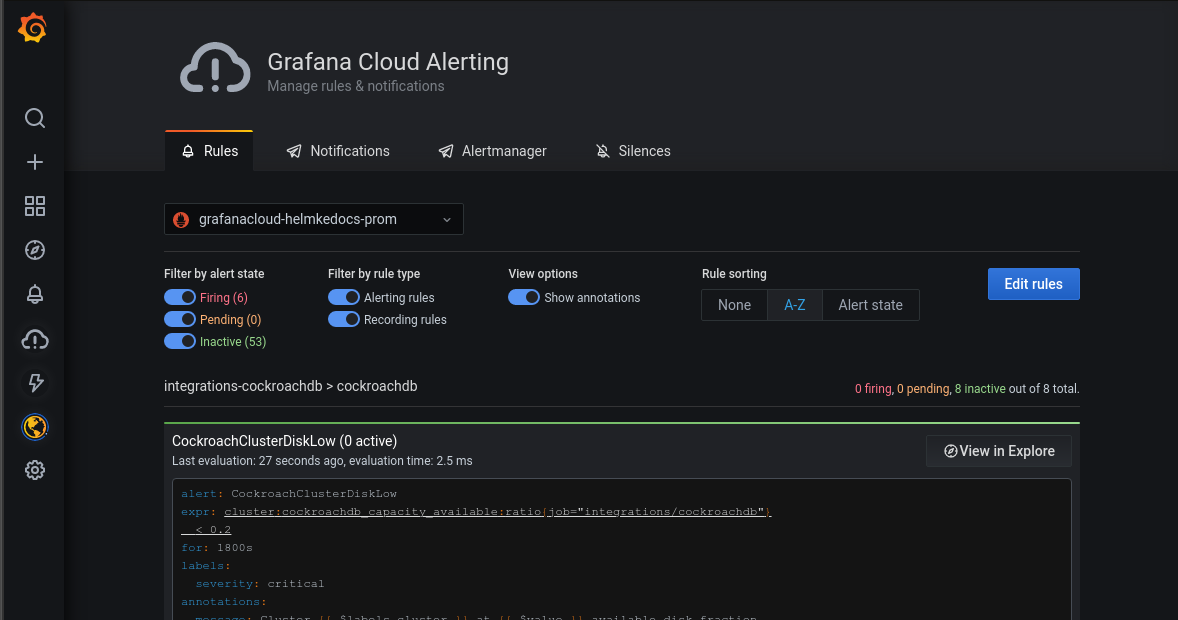1178x620 pixels.
Task: Click the Create (plus) sidebar icon
Action: (x=34, y=161)
